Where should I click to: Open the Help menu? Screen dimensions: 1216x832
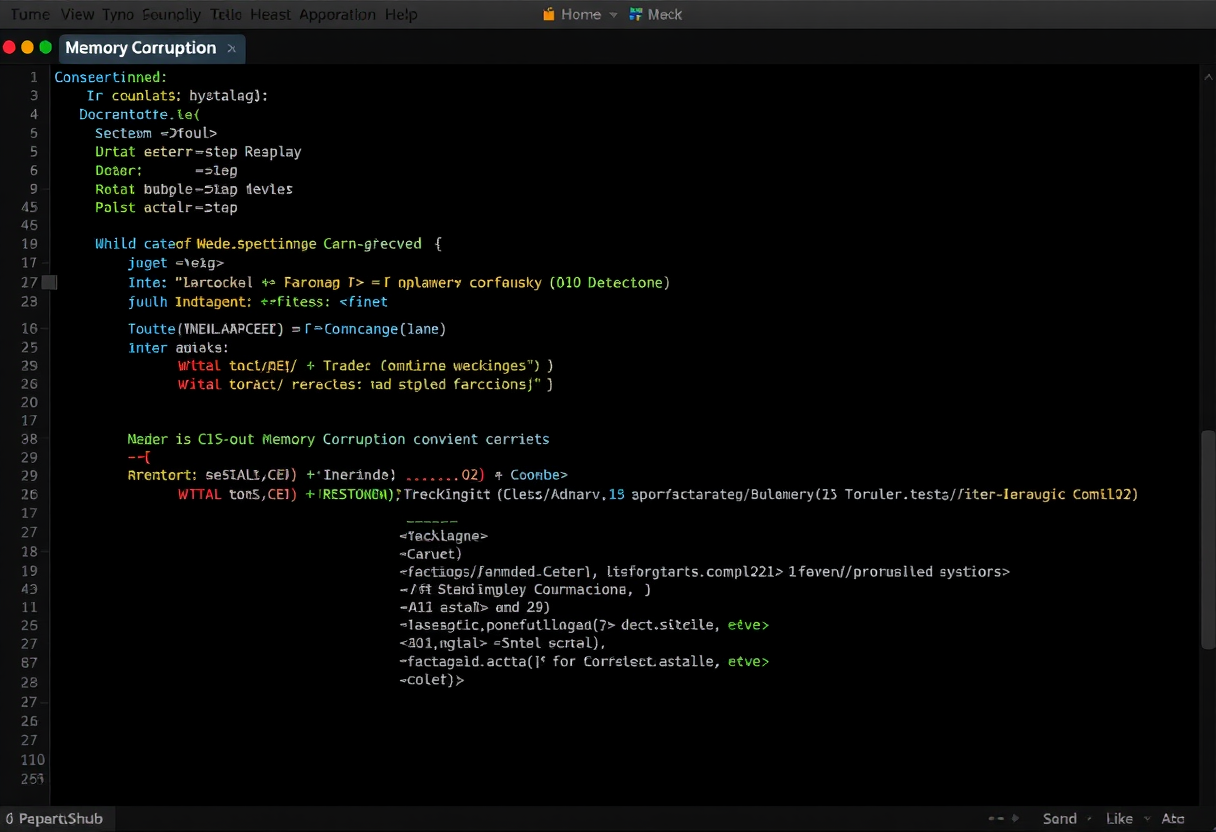(x=401, y=15)
